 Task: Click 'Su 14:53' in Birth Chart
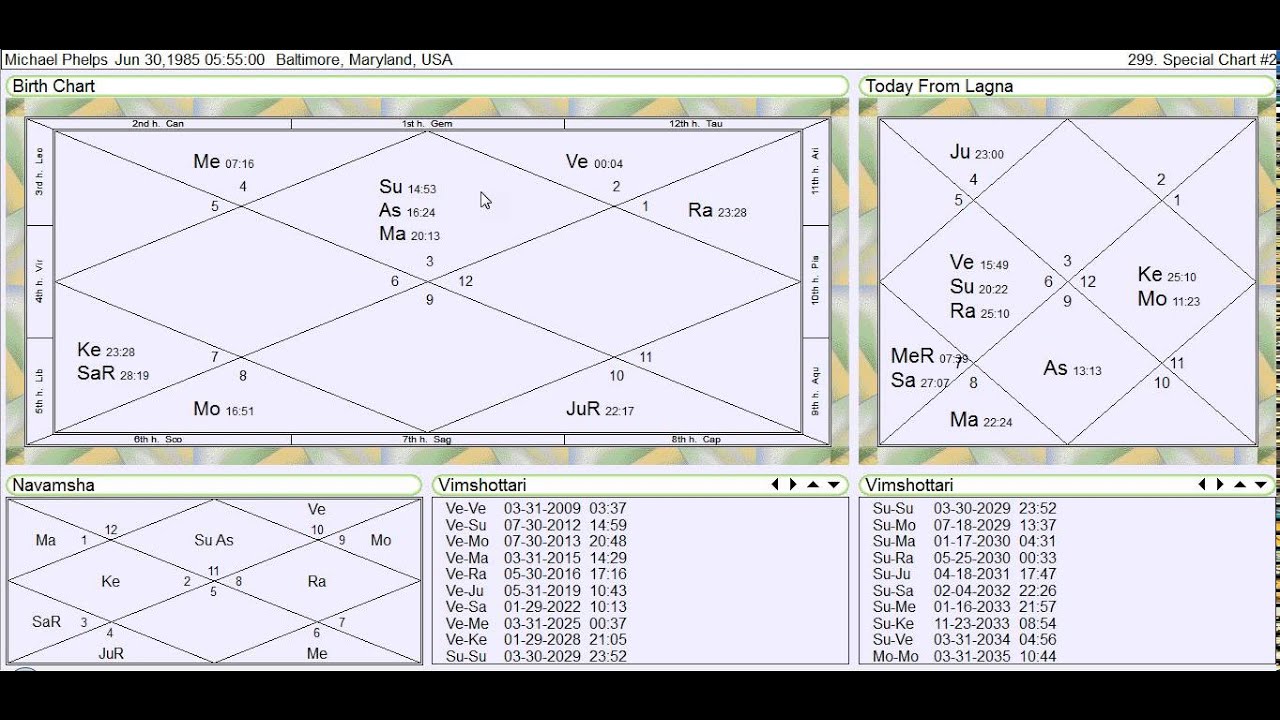tap(407, 187)
